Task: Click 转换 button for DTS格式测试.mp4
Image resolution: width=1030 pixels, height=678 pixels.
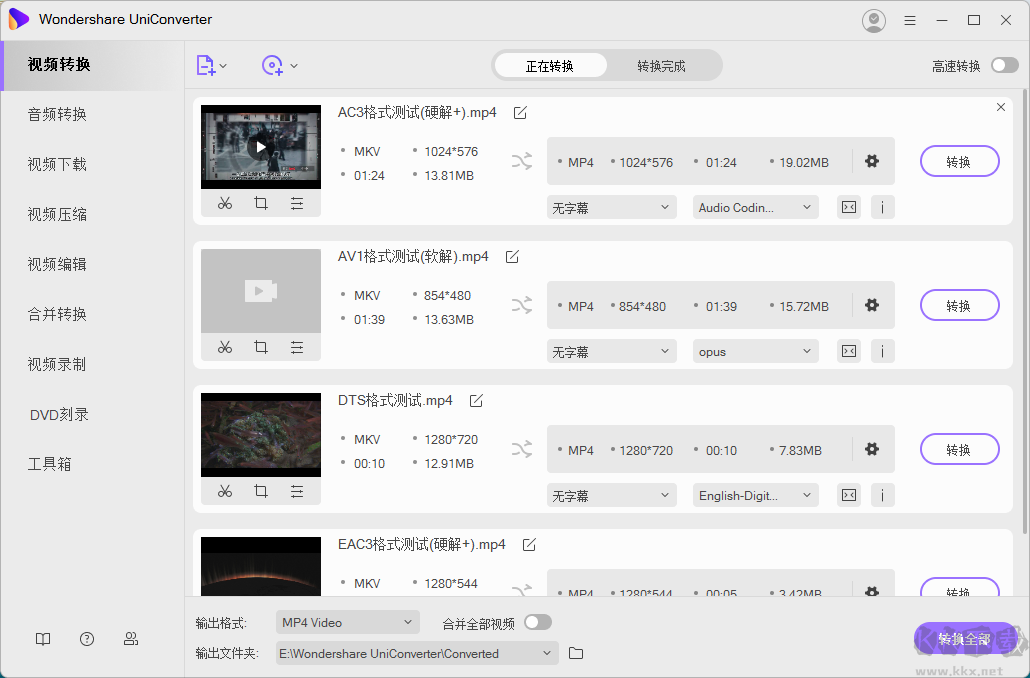Action: [x=959, y=449]
